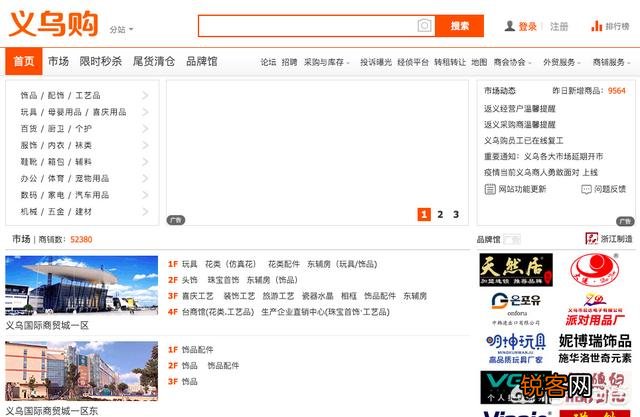Select 办公/体育/宠物用品 category
Screen dimensions: 640x417
65,178
